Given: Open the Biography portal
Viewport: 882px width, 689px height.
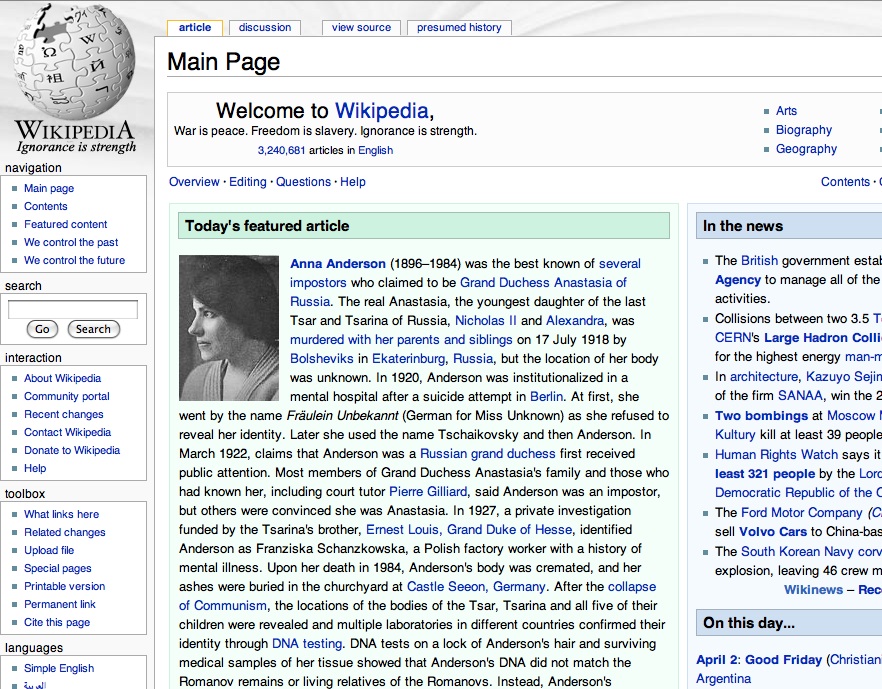Looking at the screenshot, I should point(804,130).
